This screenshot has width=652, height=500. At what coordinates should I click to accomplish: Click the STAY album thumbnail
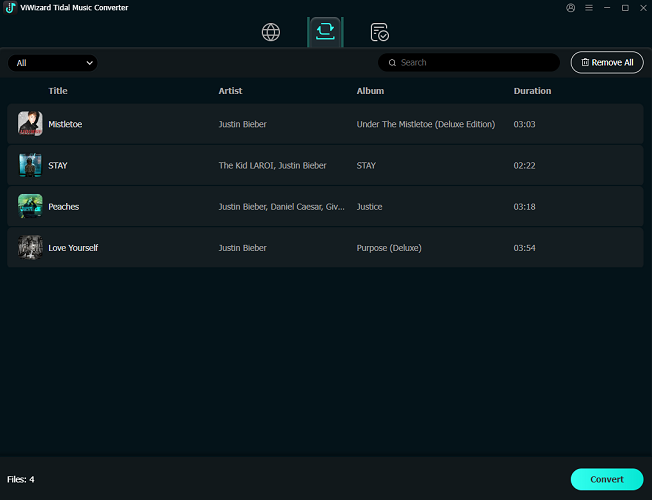click(30, 165)
